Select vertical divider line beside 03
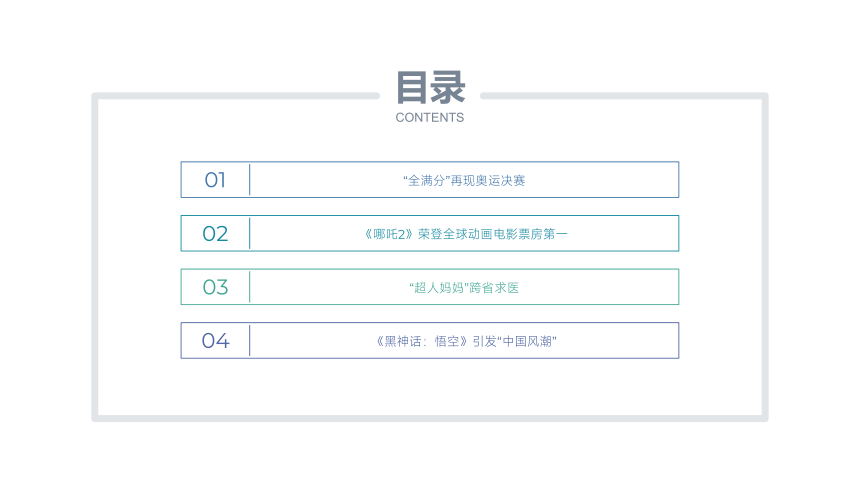Screen dimensions: 860x484 click(x=250, y=286)
